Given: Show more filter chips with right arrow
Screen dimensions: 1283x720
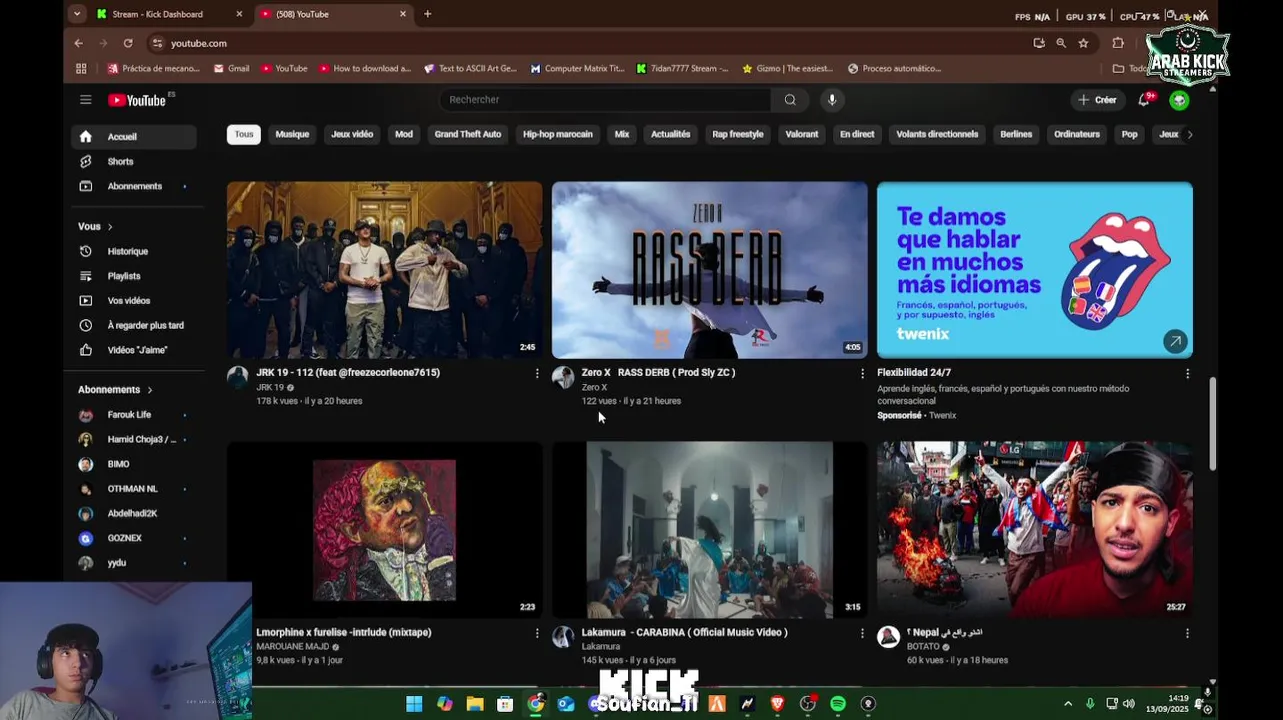Looking at the screenshot, I should [1189, 134].
